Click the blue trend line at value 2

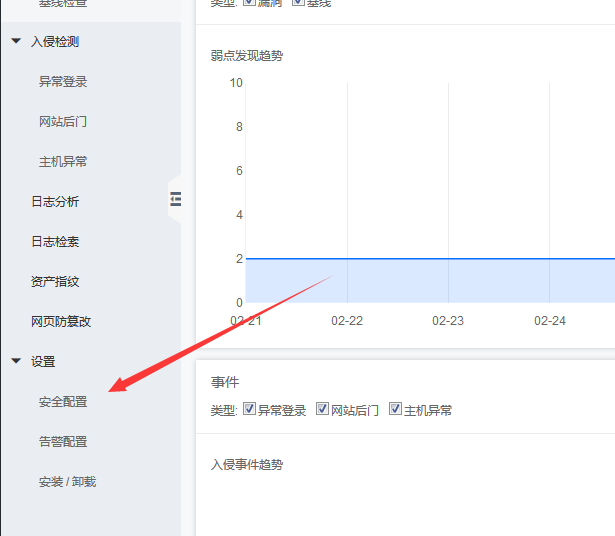[x=430, y=259]
